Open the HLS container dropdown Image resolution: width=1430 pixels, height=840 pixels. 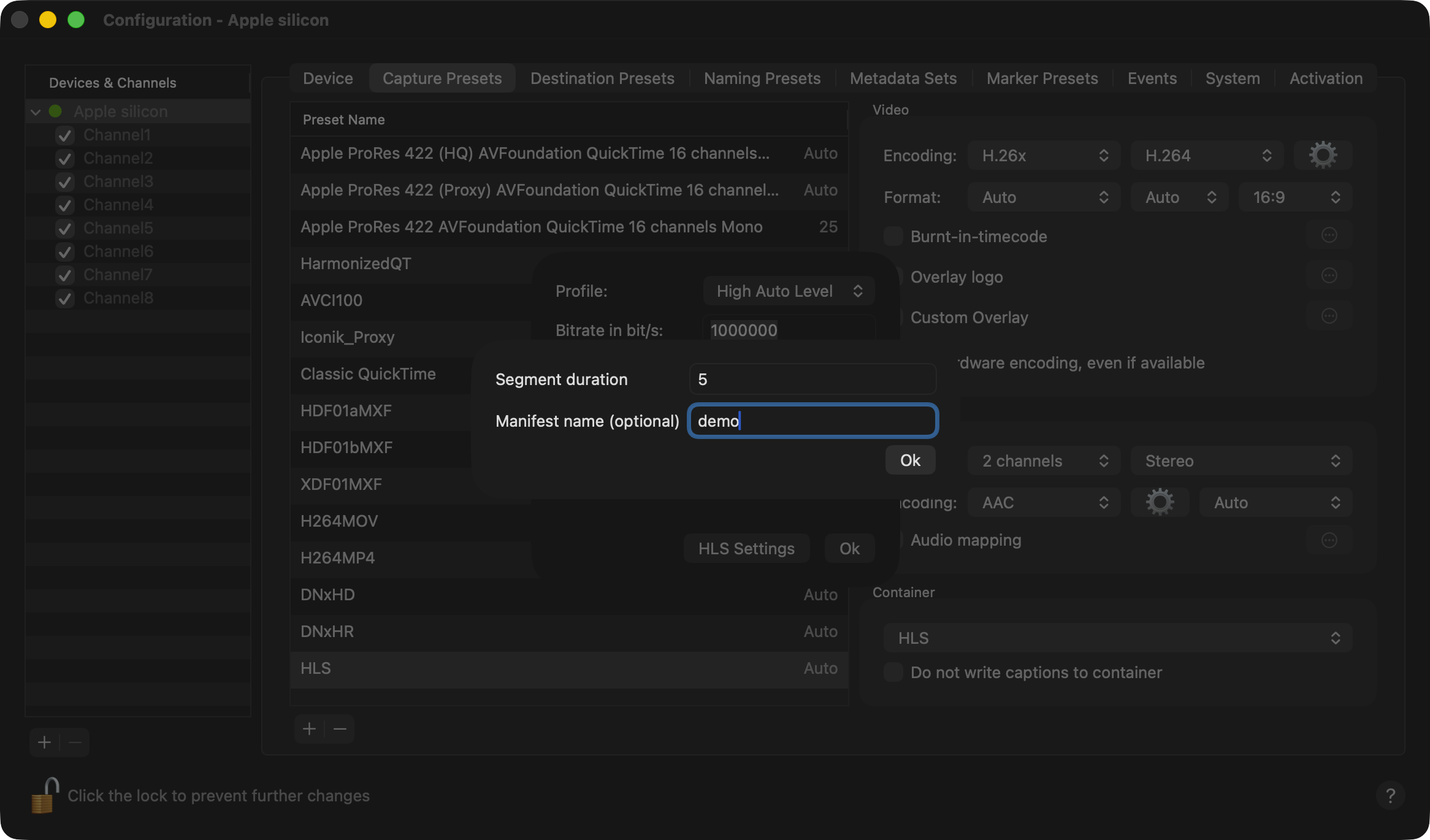tap(1118, 638)
